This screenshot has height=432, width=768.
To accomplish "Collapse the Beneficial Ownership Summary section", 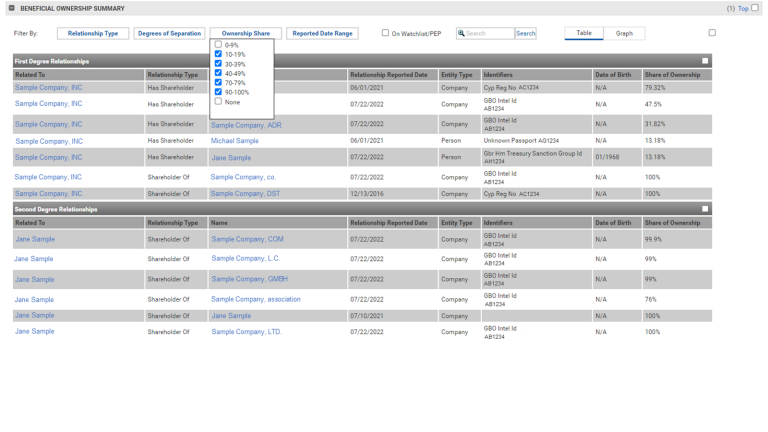I will point(12,8).
